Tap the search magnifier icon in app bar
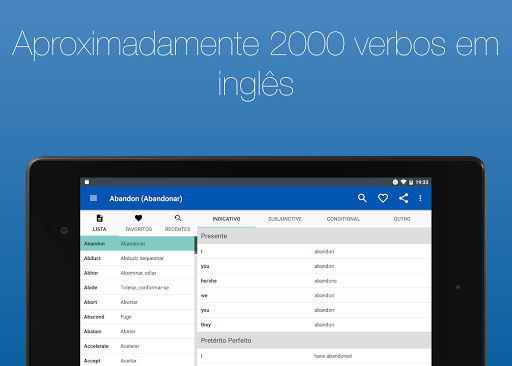Screen dimensions: 512x366 (362, 198)
